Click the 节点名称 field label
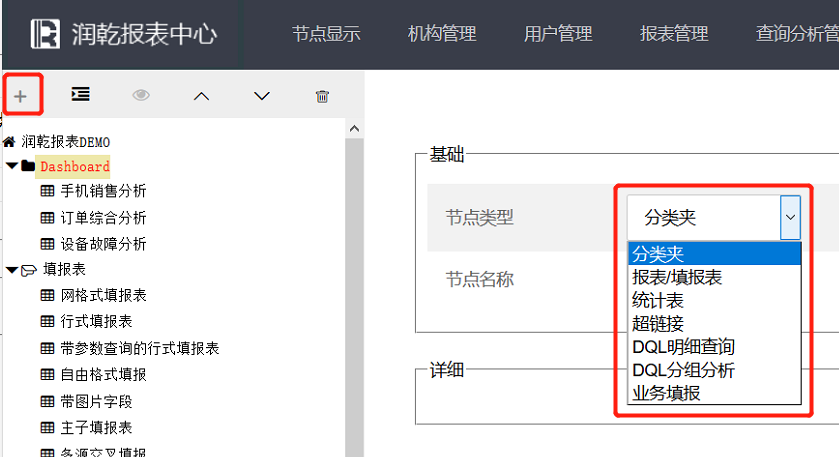Image resolution: width=839 pixels, height=457 pixels. click(480, 279)
